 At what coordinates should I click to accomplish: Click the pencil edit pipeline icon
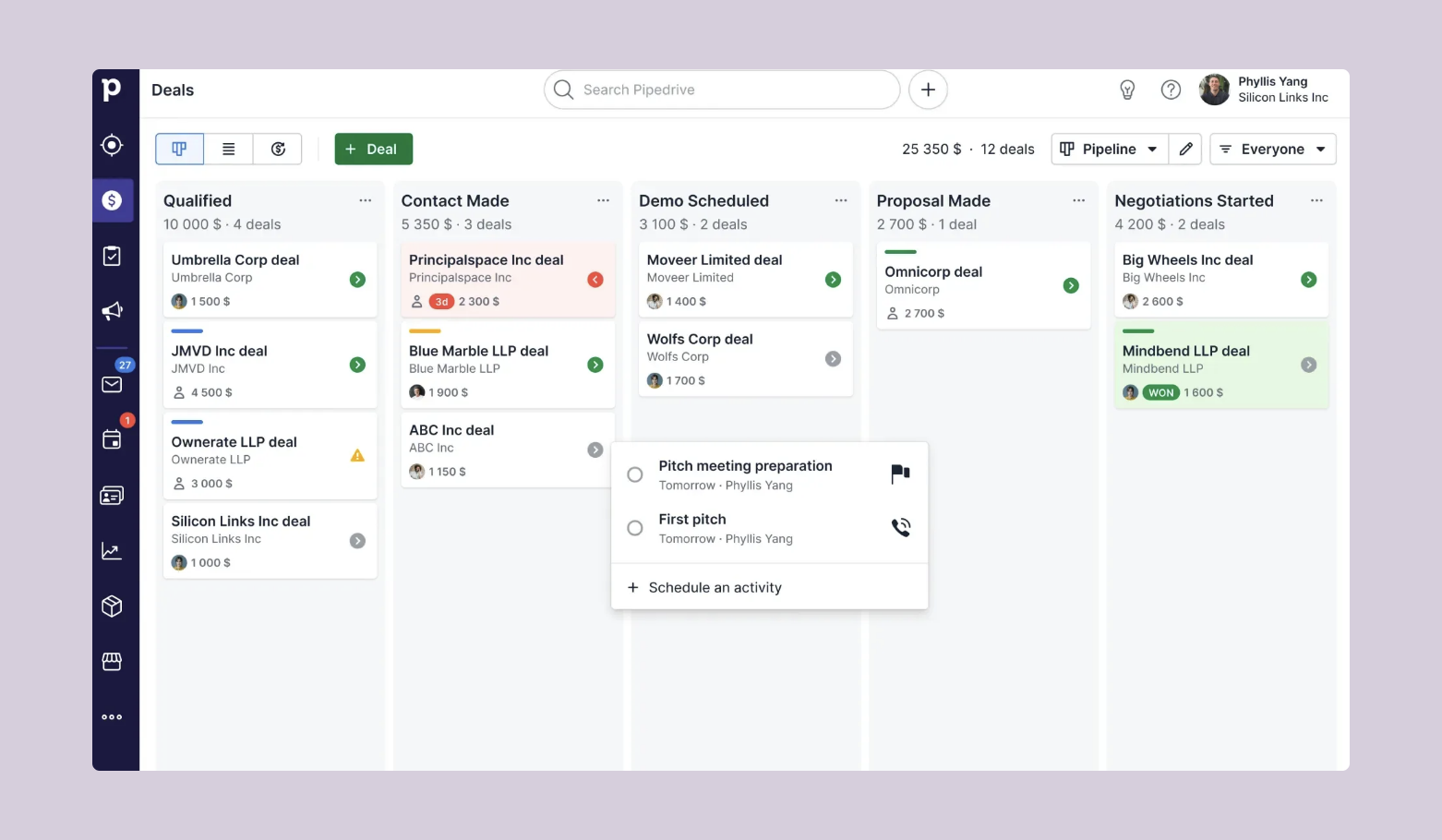(x=1185, y=149)
